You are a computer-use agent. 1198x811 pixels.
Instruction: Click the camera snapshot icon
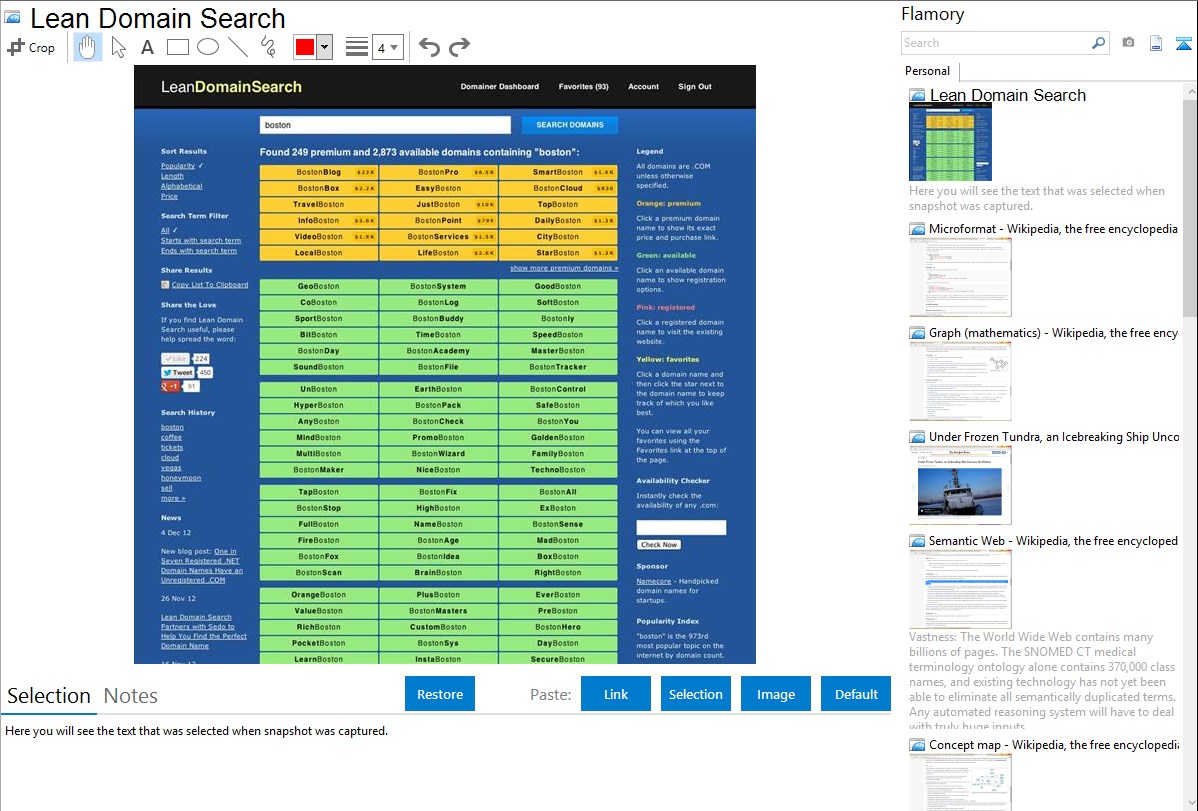coord(1128,43)
